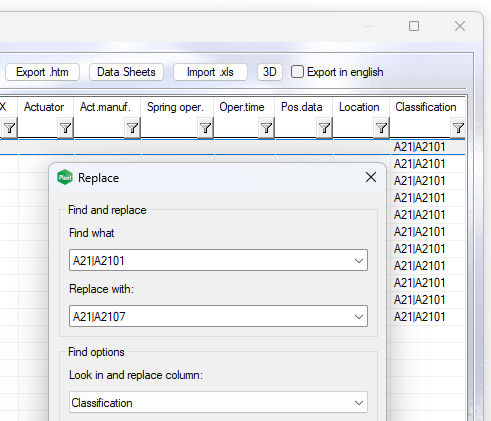This screenshot has width=491, height=421.
Task: Close the Replace dialog
Action: point(371,177)
